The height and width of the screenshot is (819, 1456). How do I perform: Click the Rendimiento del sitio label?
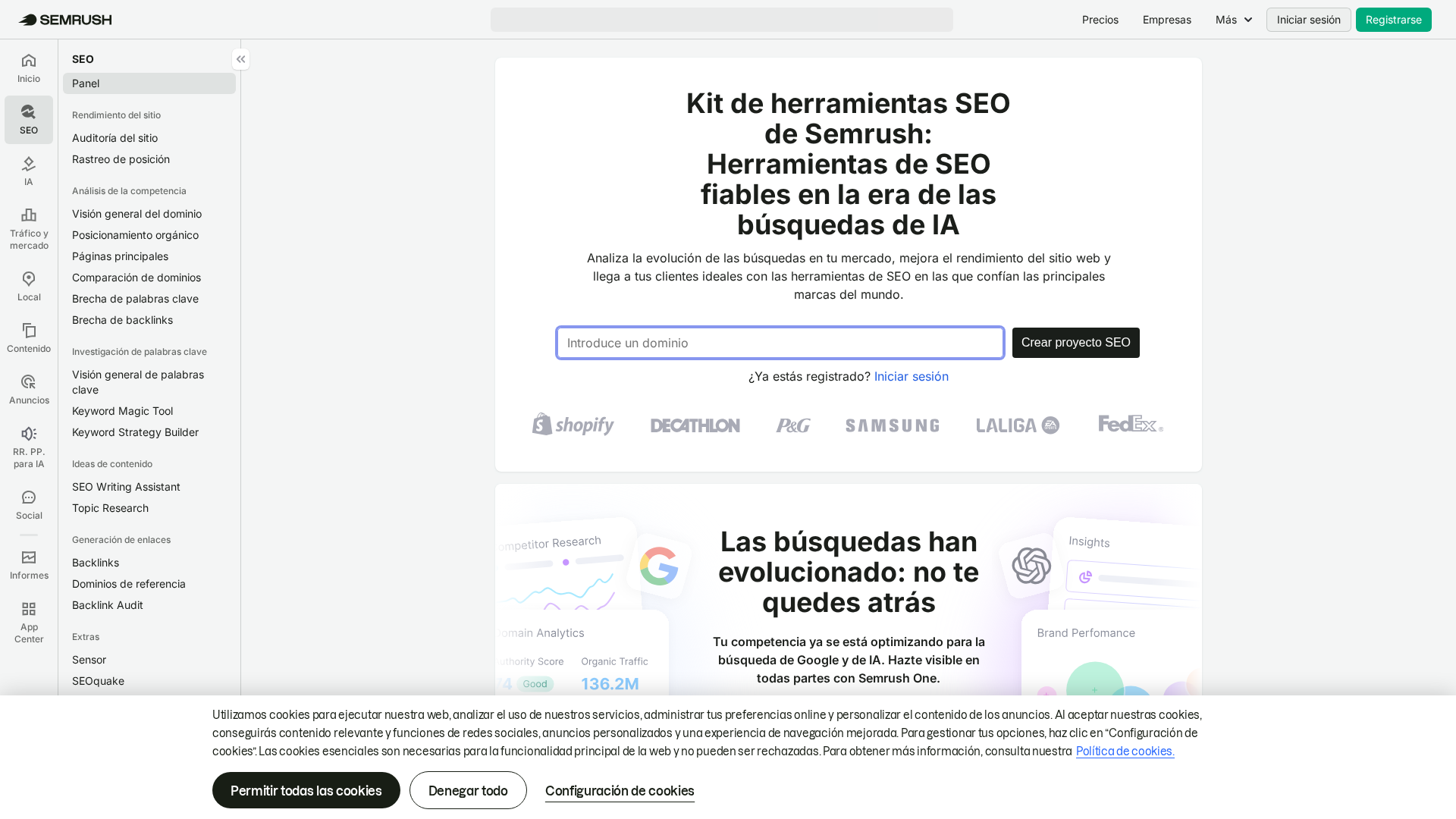116,115
